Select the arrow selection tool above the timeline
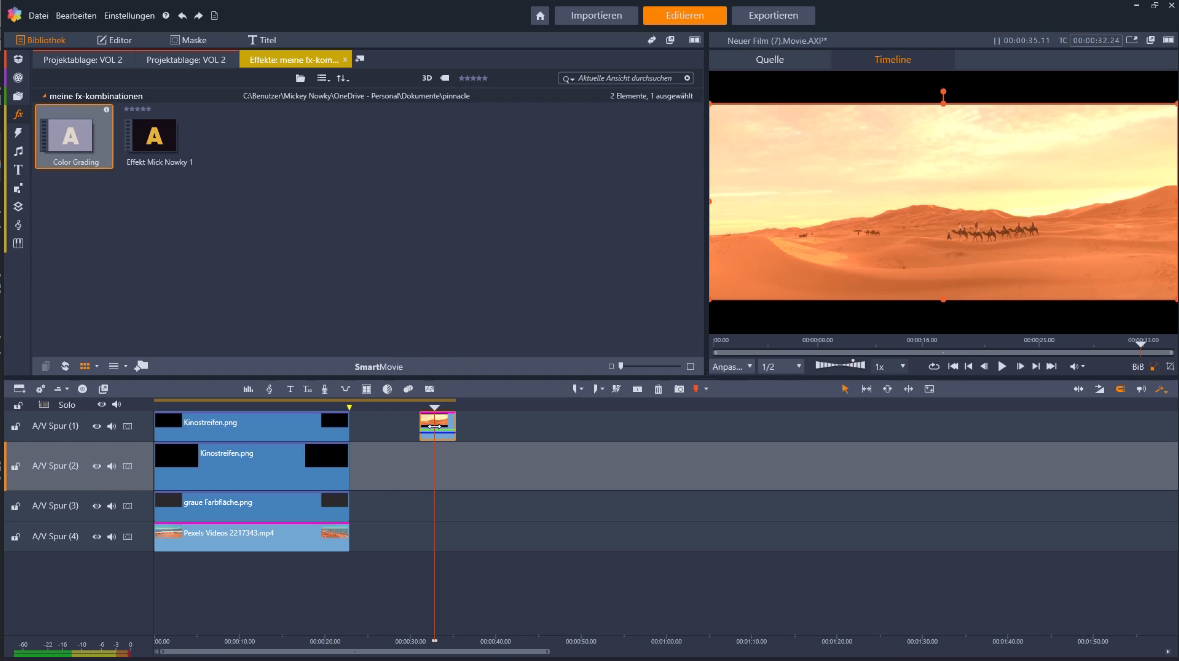This screenshot has height=661, width=1179. [845, 389]
